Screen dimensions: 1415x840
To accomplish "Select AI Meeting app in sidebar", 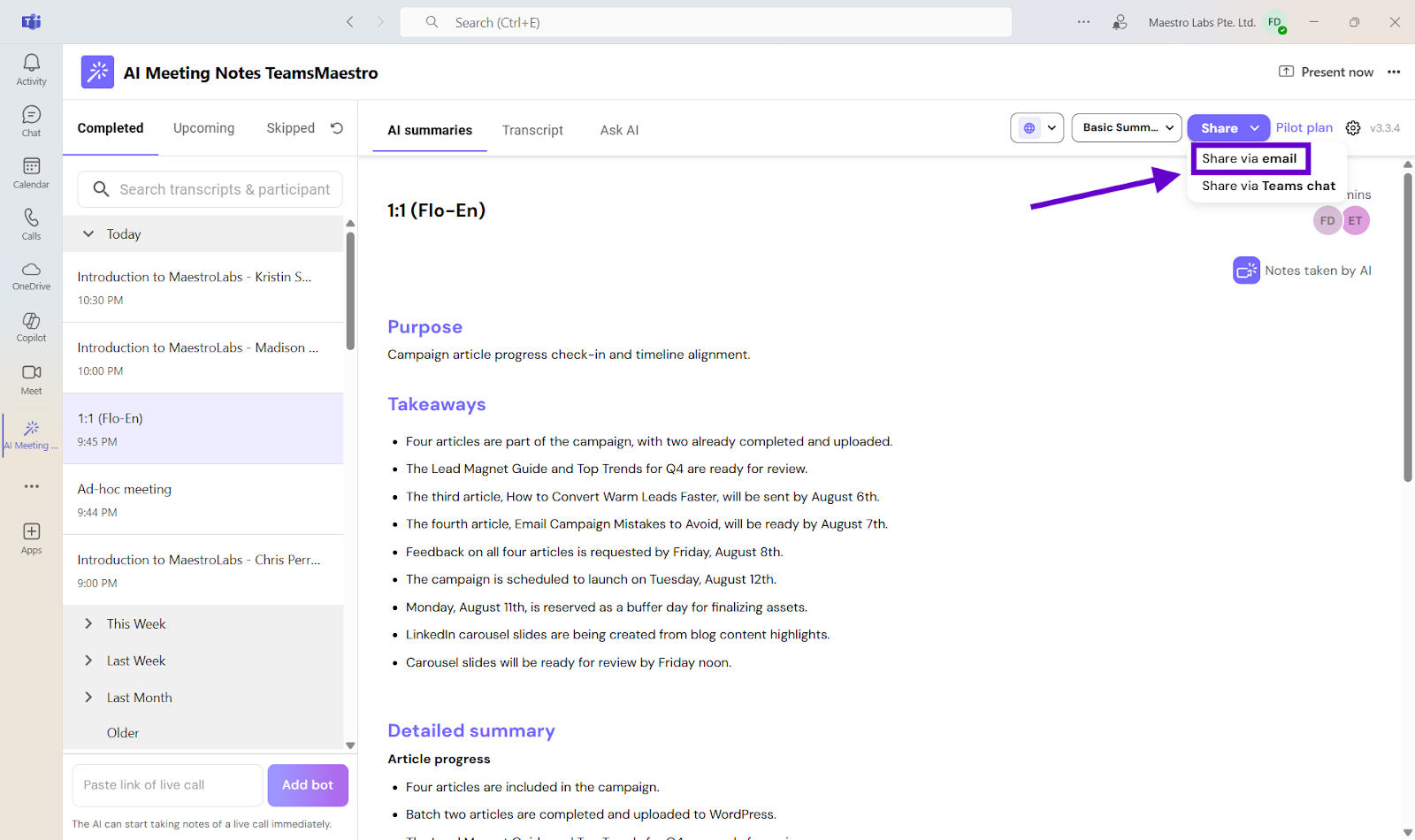I will [31, 434].
